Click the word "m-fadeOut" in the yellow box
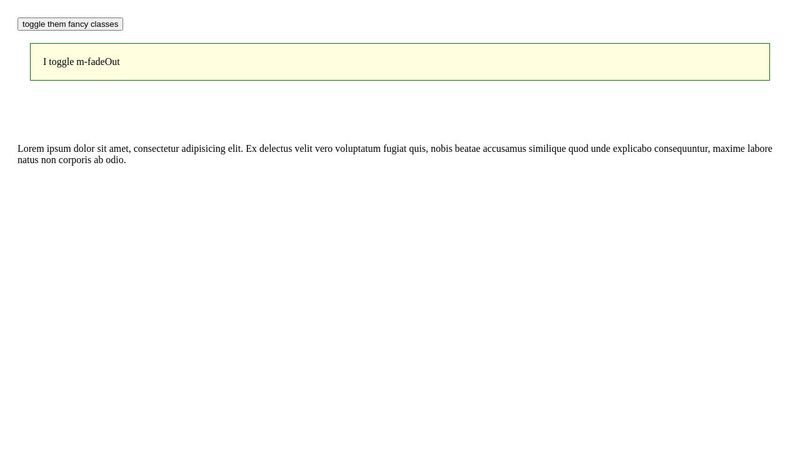Image resolution: width=800 pixels, height=450 pixels. [98, 62]
